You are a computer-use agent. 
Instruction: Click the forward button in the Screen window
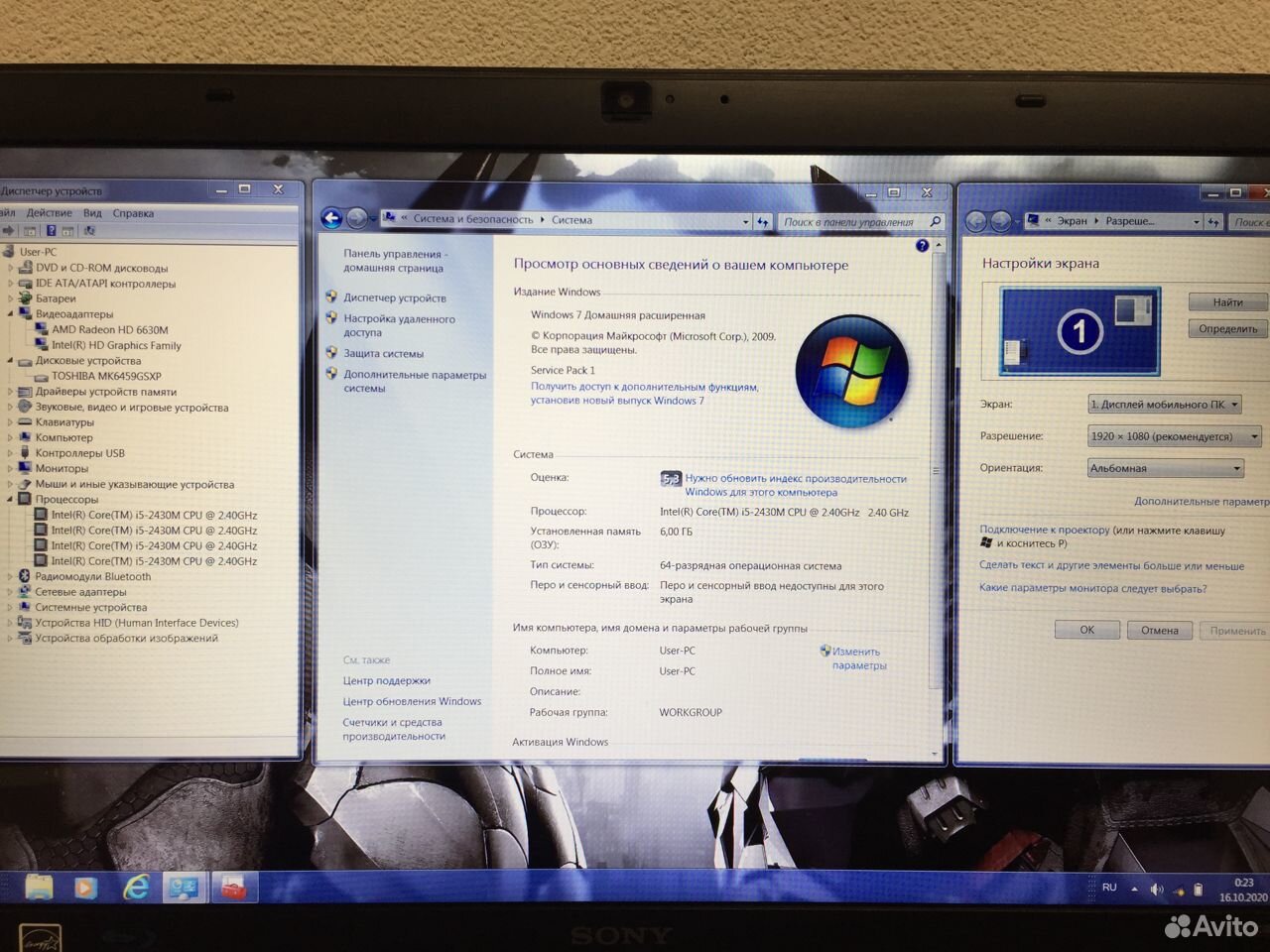click(1000, 220)
